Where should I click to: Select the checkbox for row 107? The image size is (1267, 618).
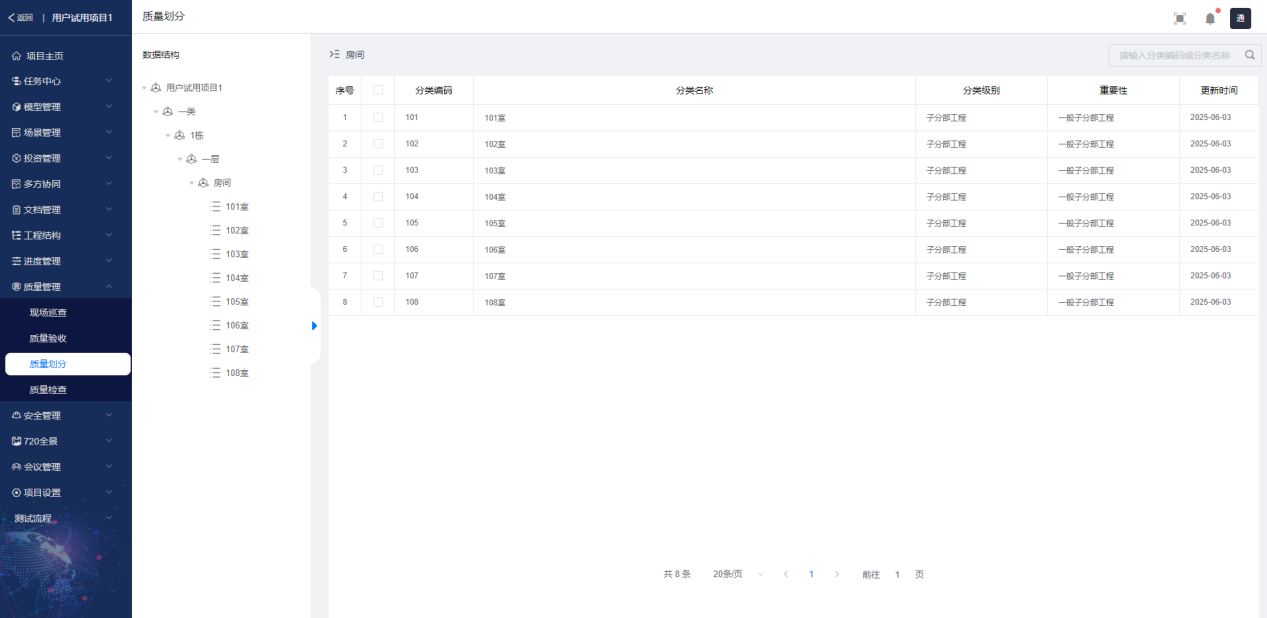(x=378, y=275)
